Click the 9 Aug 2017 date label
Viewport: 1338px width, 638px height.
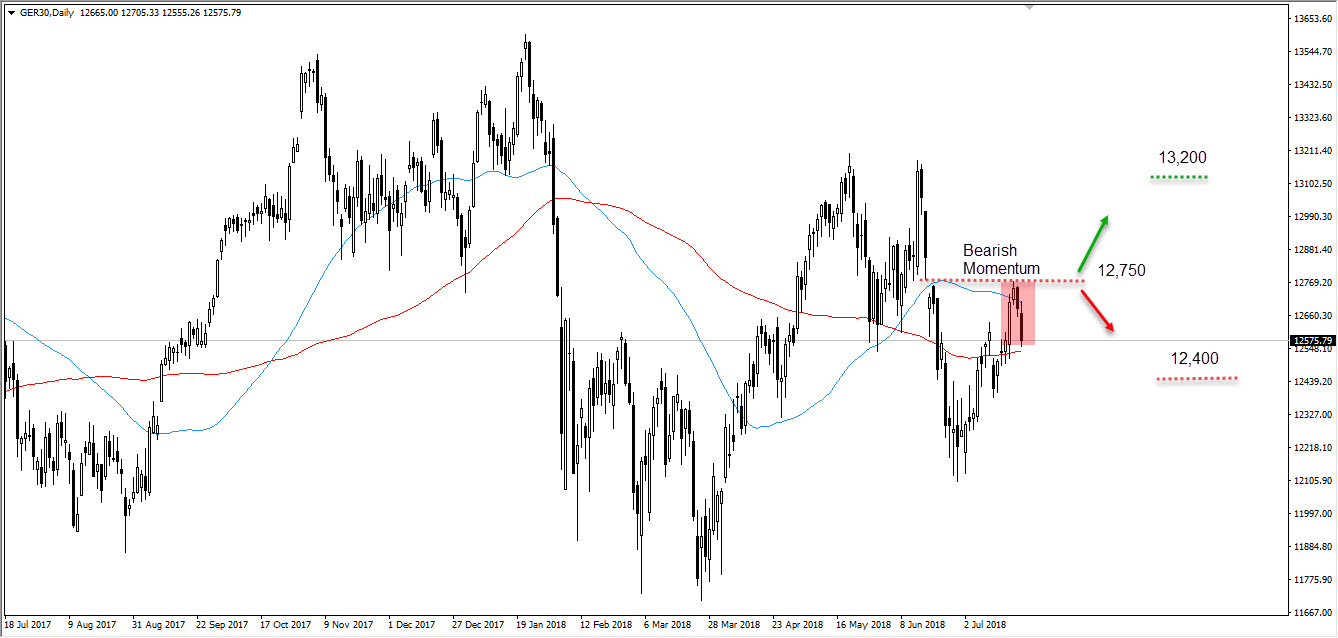[x=91, y=624]
